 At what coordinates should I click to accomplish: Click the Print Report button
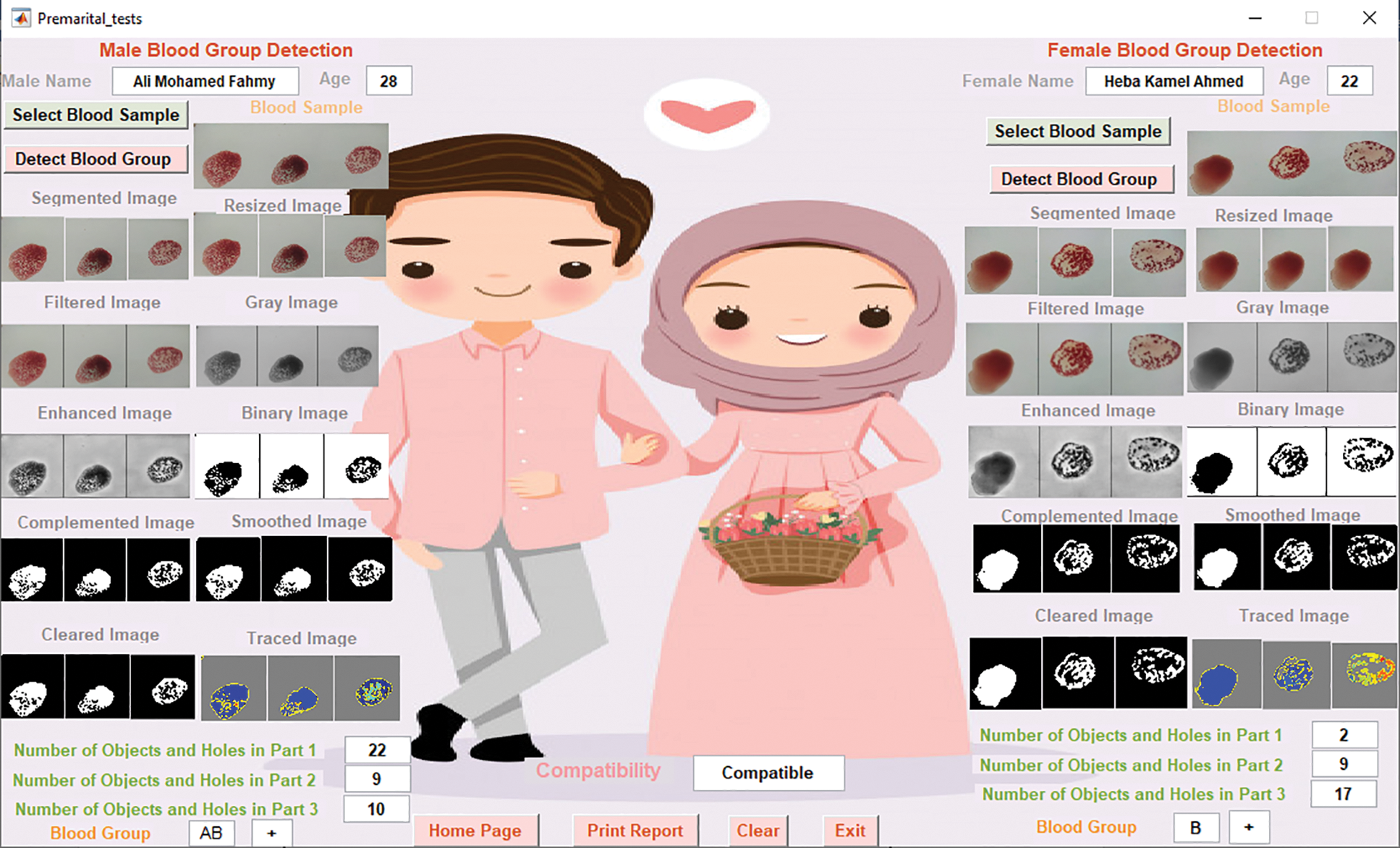coord(635,831)
